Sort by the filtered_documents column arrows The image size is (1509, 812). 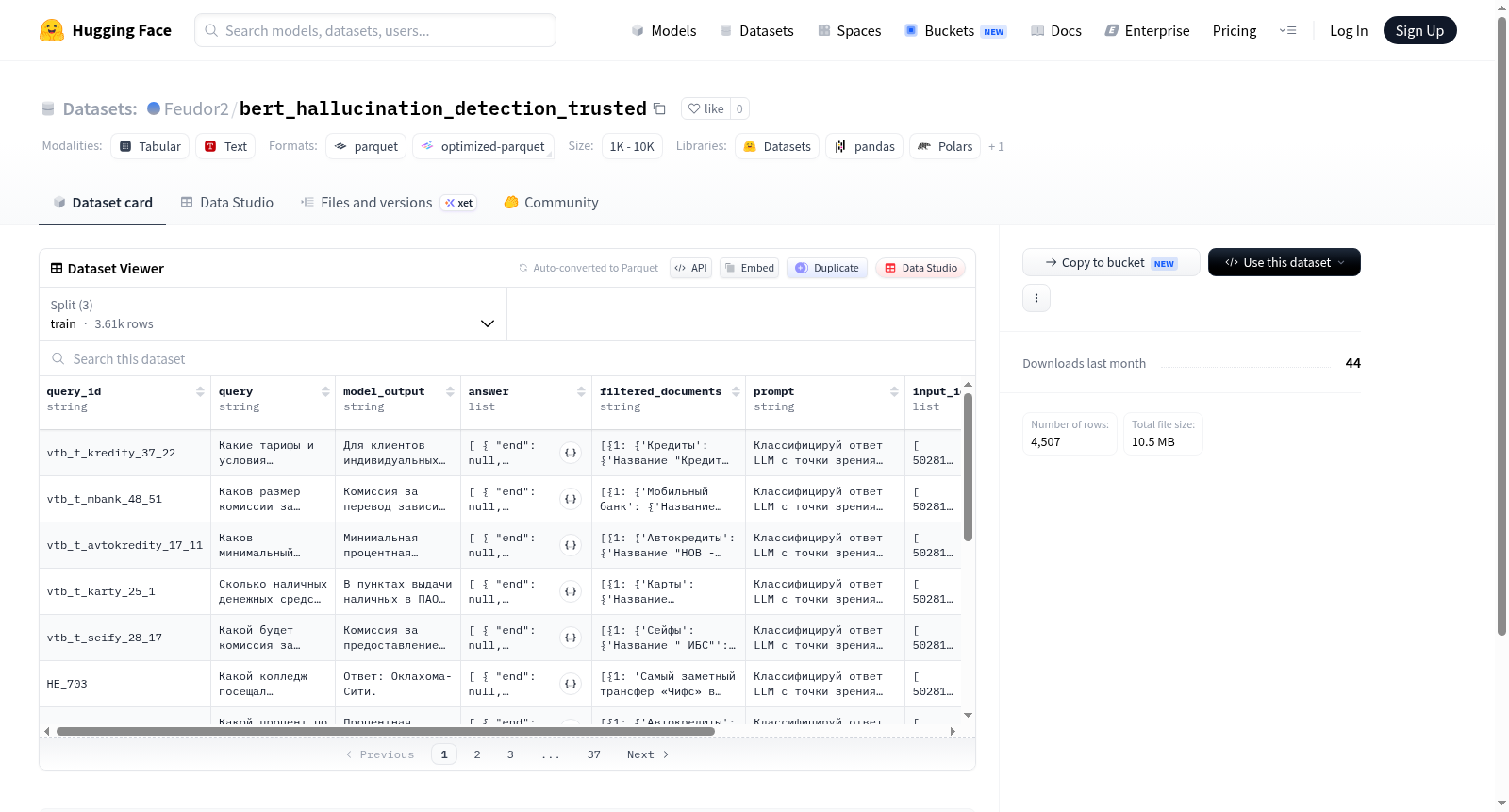(736, 391)
